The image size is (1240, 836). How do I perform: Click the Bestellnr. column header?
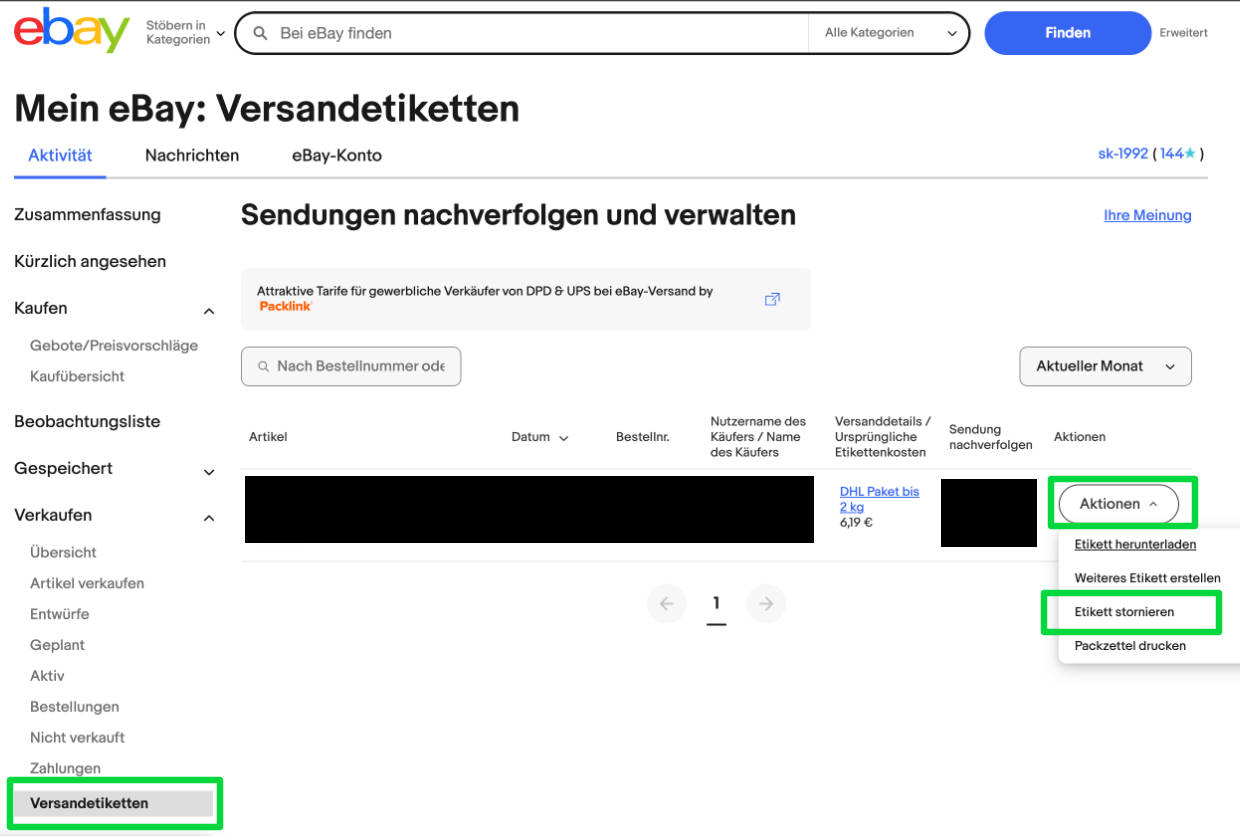point(642,437)
